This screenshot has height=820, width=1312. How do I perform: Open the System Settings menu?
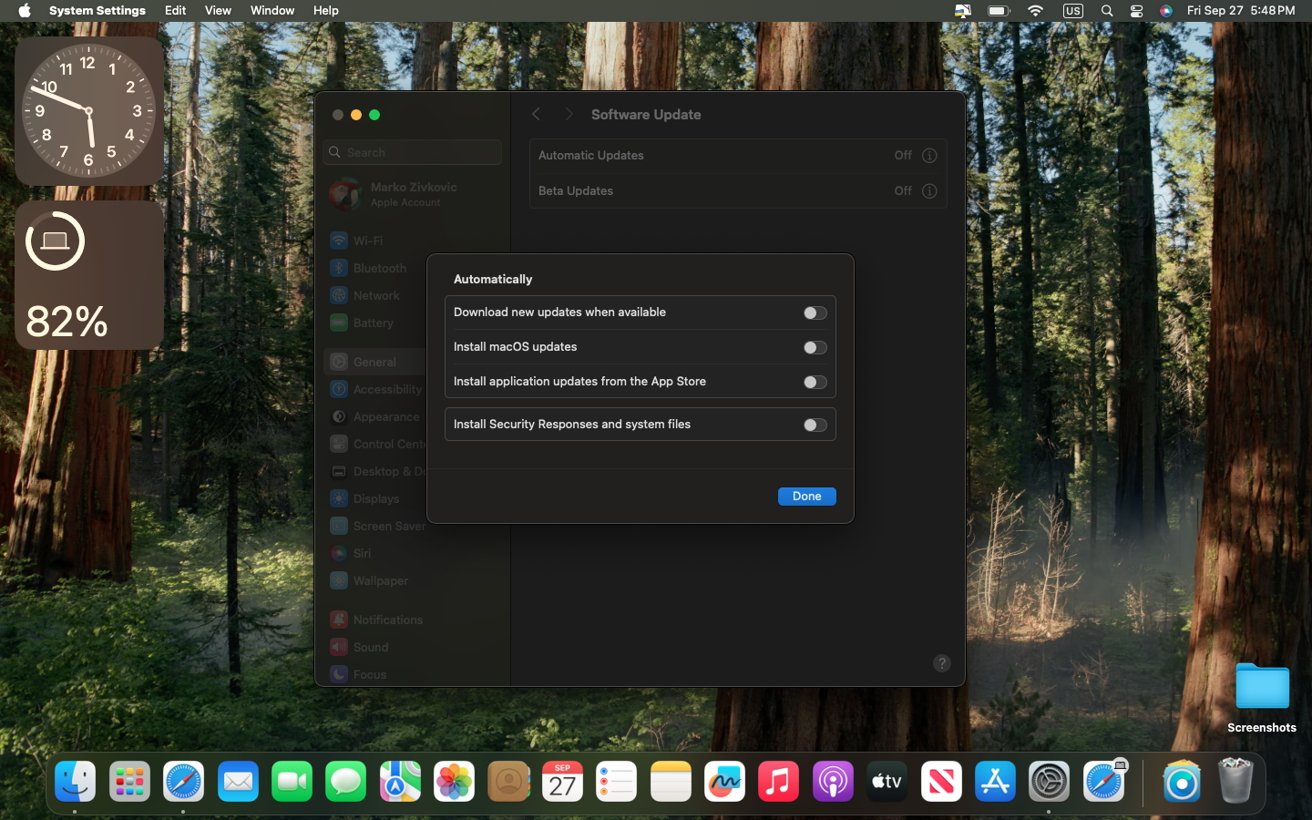point(97,10)
